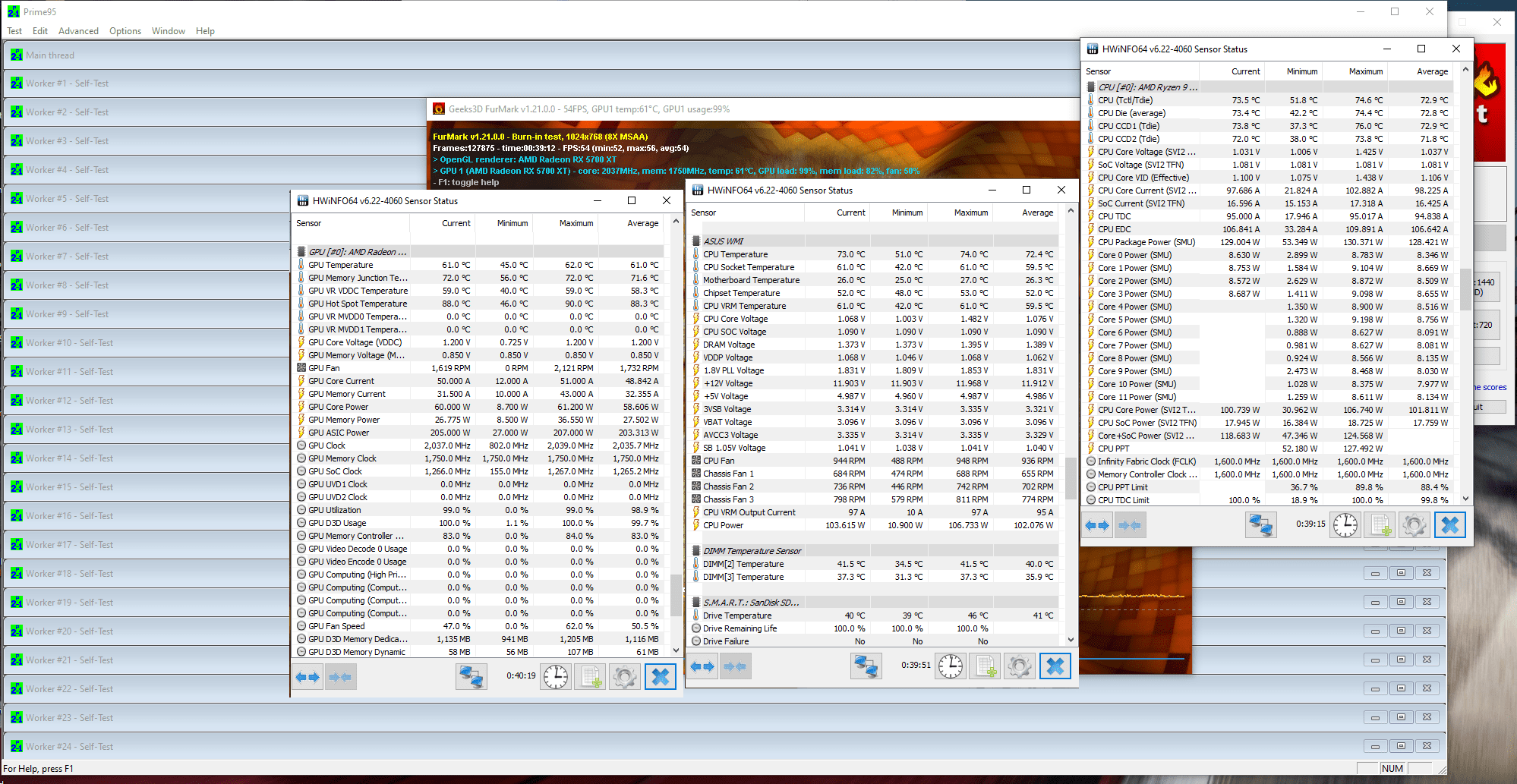Click Average column header in CPU Ryzen window
Screen dimensions: 1517x784
(1421, 71)
